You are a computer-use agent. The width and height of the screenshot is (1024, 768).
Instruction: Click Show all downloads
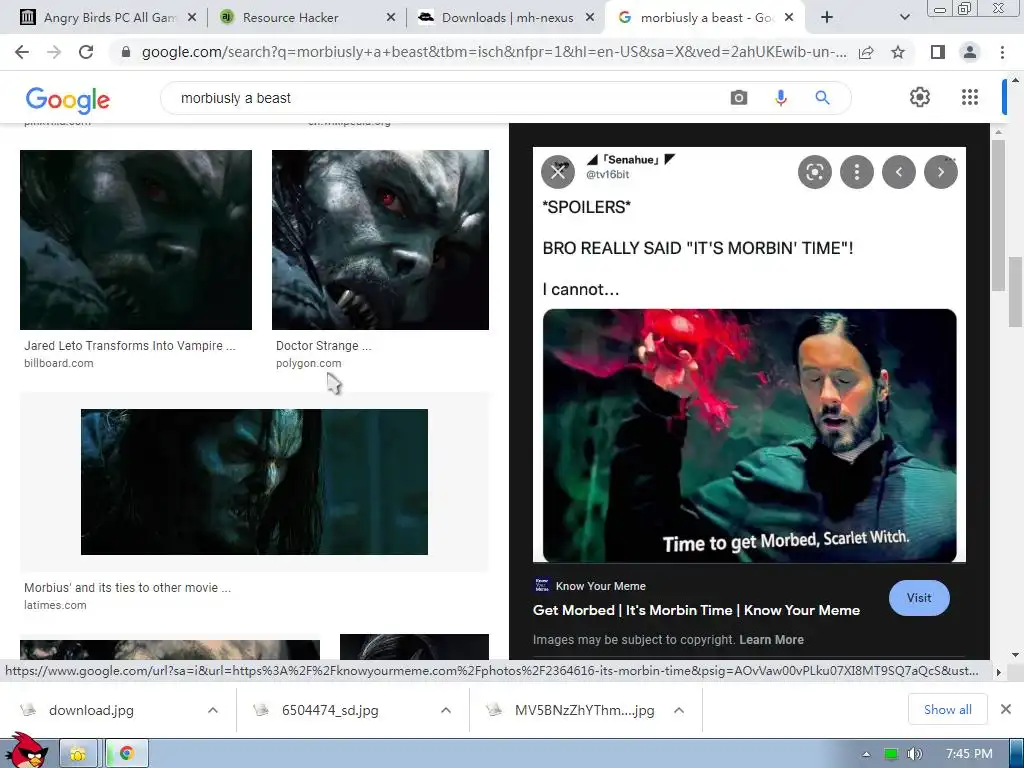[x=948, y=709]
